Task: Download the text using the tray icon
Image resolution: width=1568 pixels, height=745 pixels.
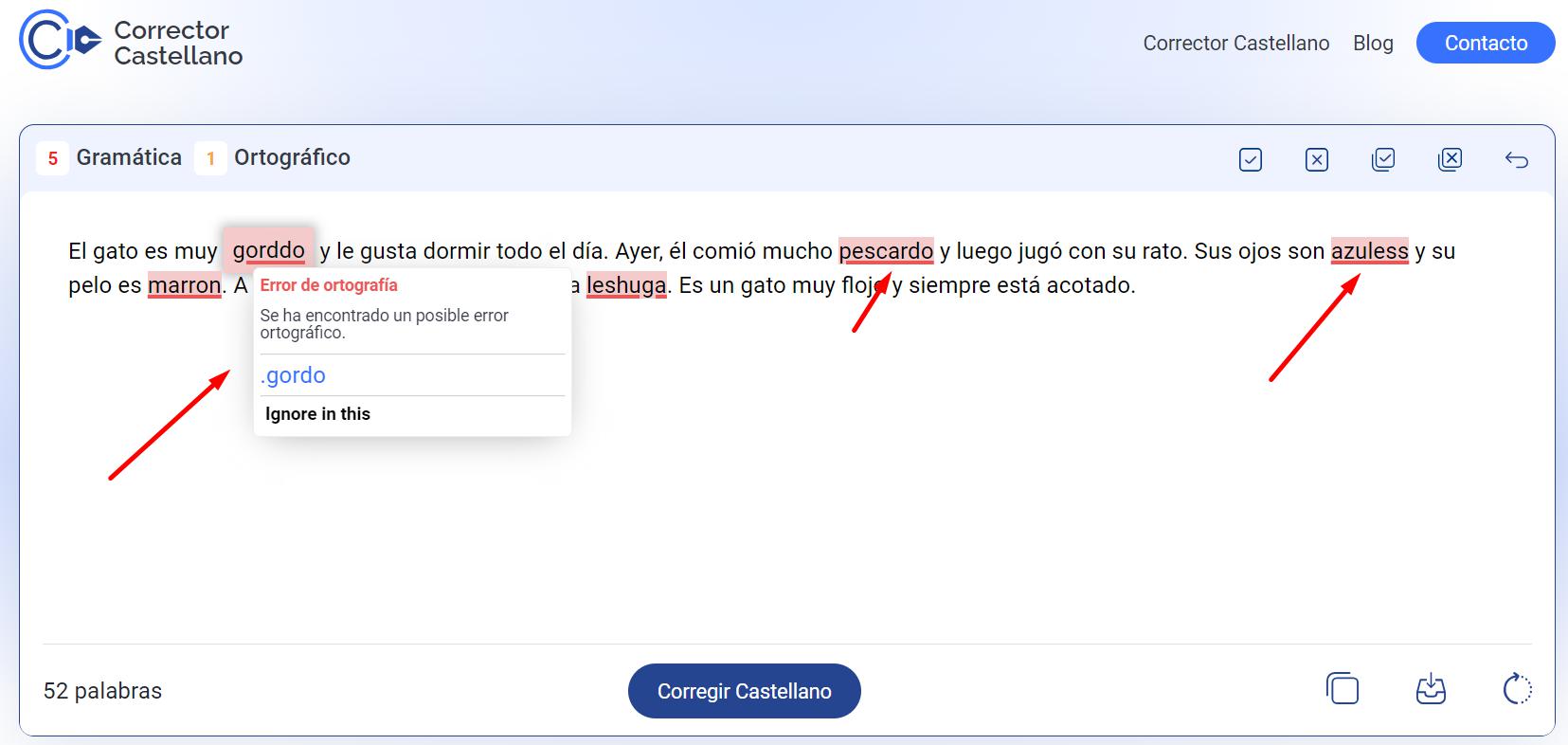Action: [x=1431, y=689]
